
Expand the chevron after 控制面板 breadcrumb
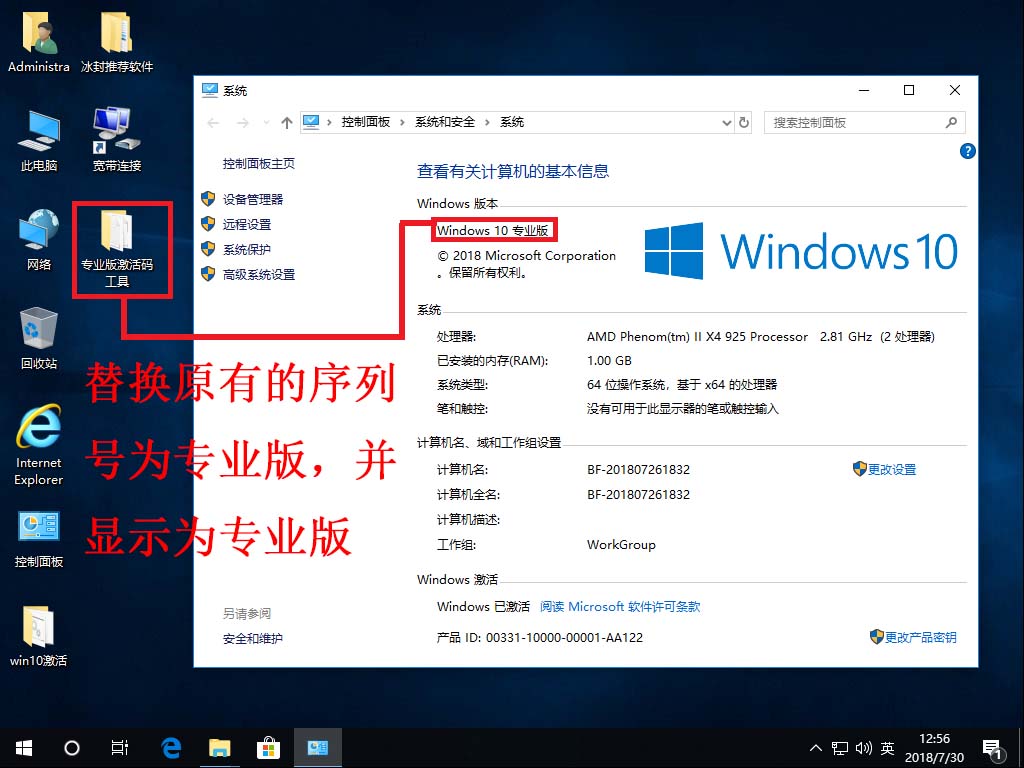(x=402, y=122)
